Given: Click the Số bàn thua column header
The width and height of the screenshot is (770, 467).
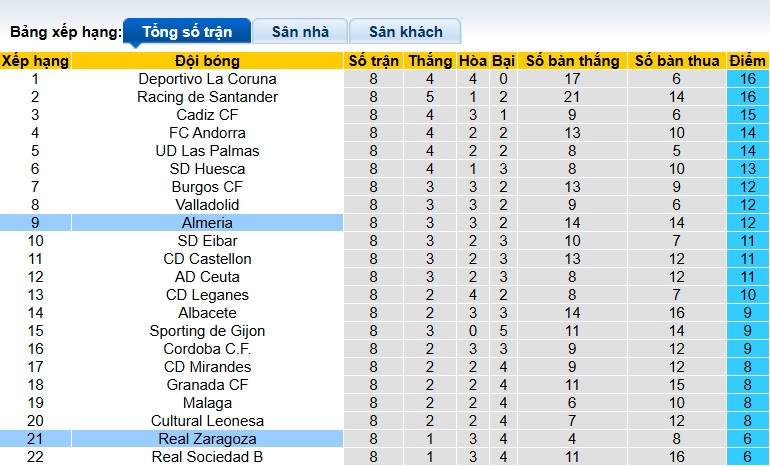Looking at the screenshot, I should (677, 61).
